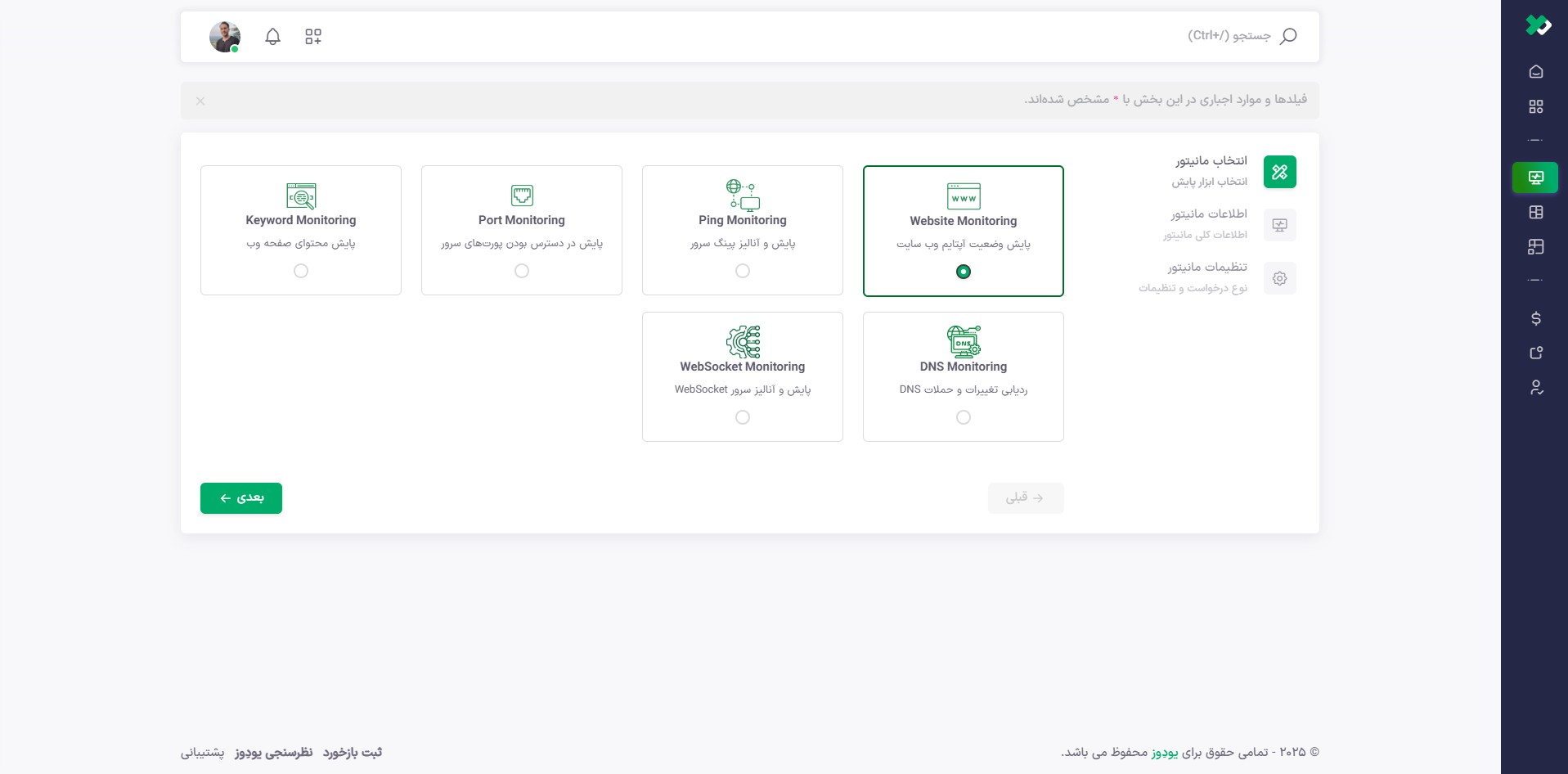Open the referral icon in the sidebar

click(1536, 353)
